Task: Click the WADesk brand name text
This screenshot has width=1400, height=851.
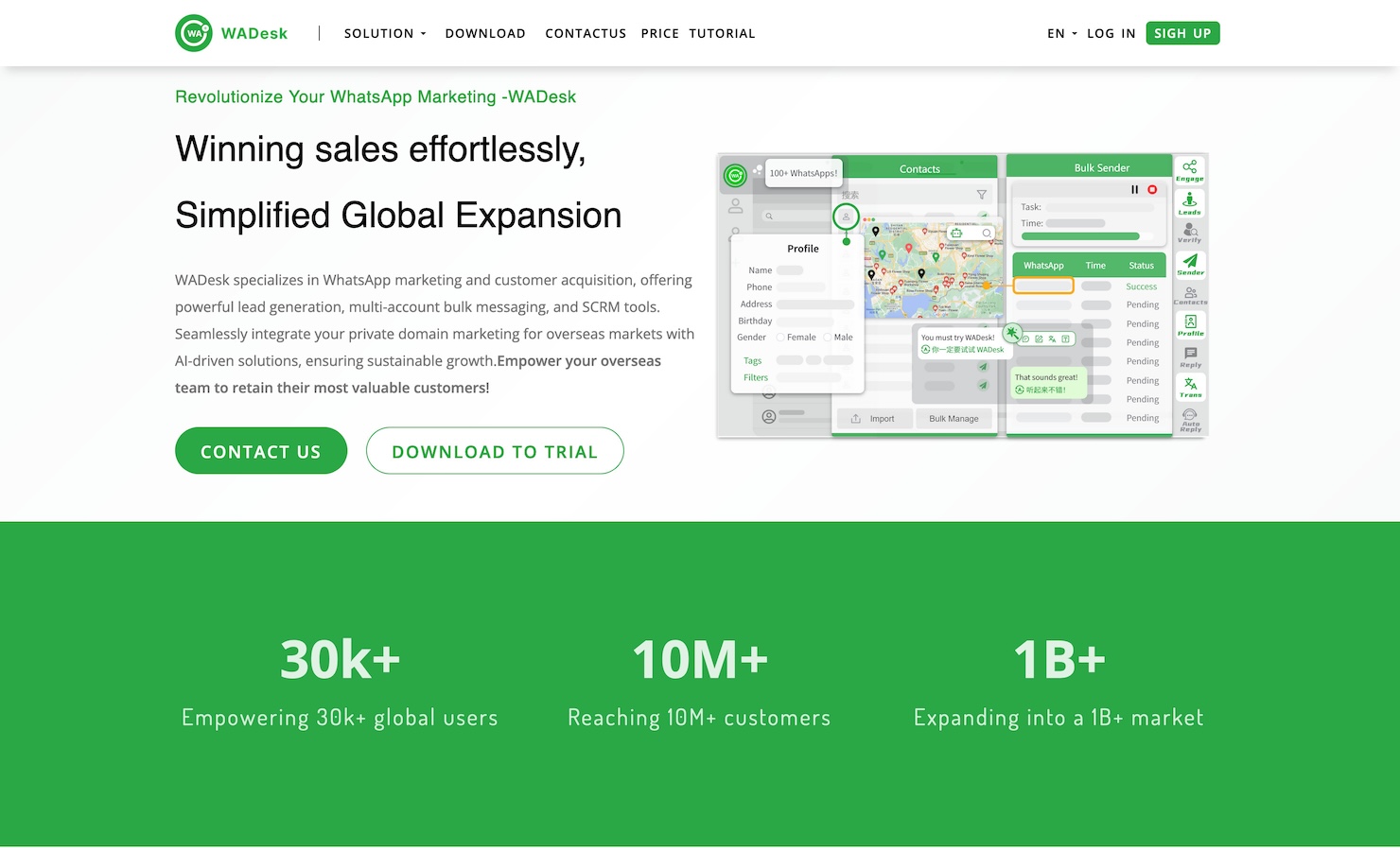Action: (x=254, y=33)
